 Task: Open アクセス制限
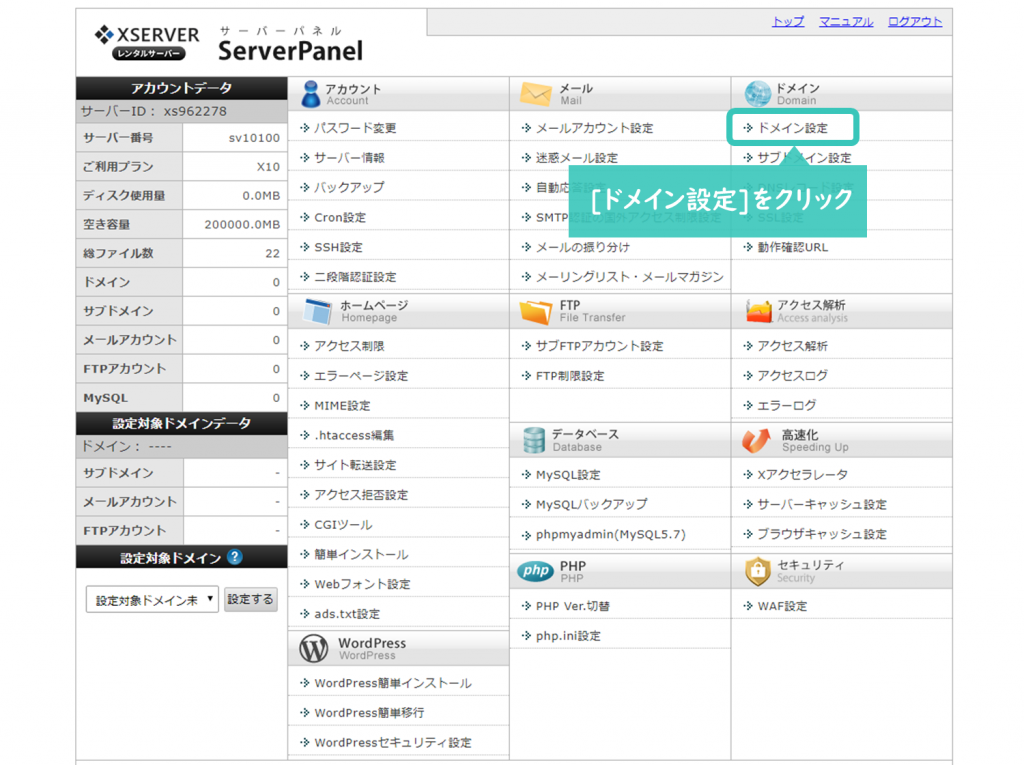[349, 346]
